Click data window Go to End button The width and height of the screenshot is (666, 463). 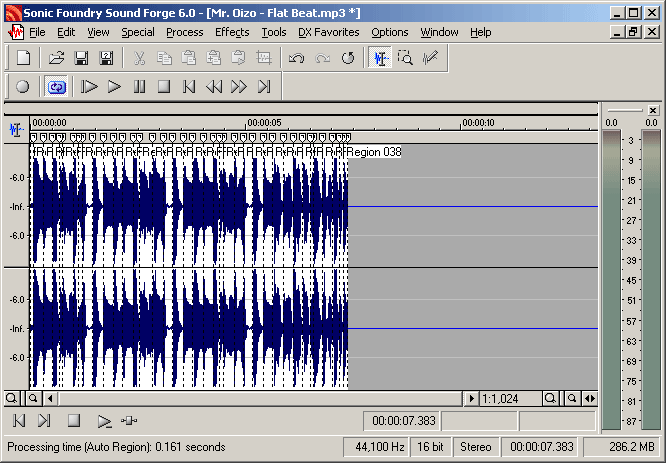click(44, 421)
